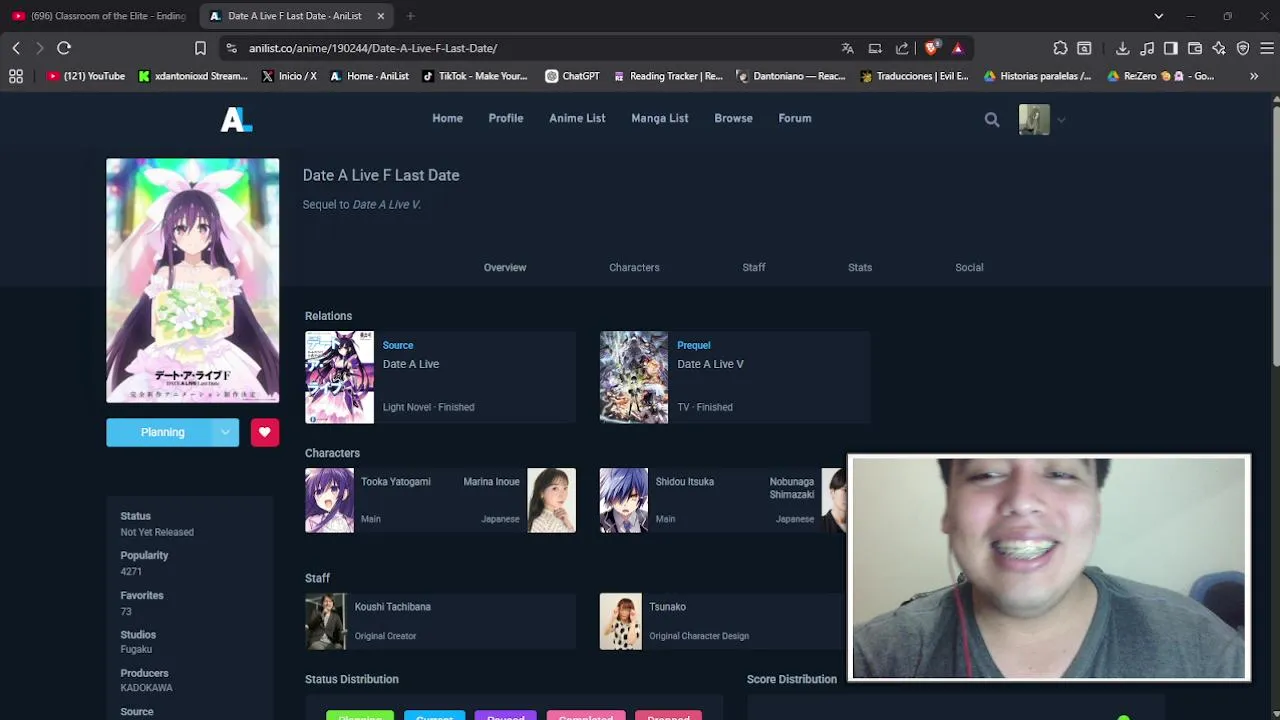Expand the Planning status dropdown arrow
Viewport: 1280px width, 720px height.
225,432
